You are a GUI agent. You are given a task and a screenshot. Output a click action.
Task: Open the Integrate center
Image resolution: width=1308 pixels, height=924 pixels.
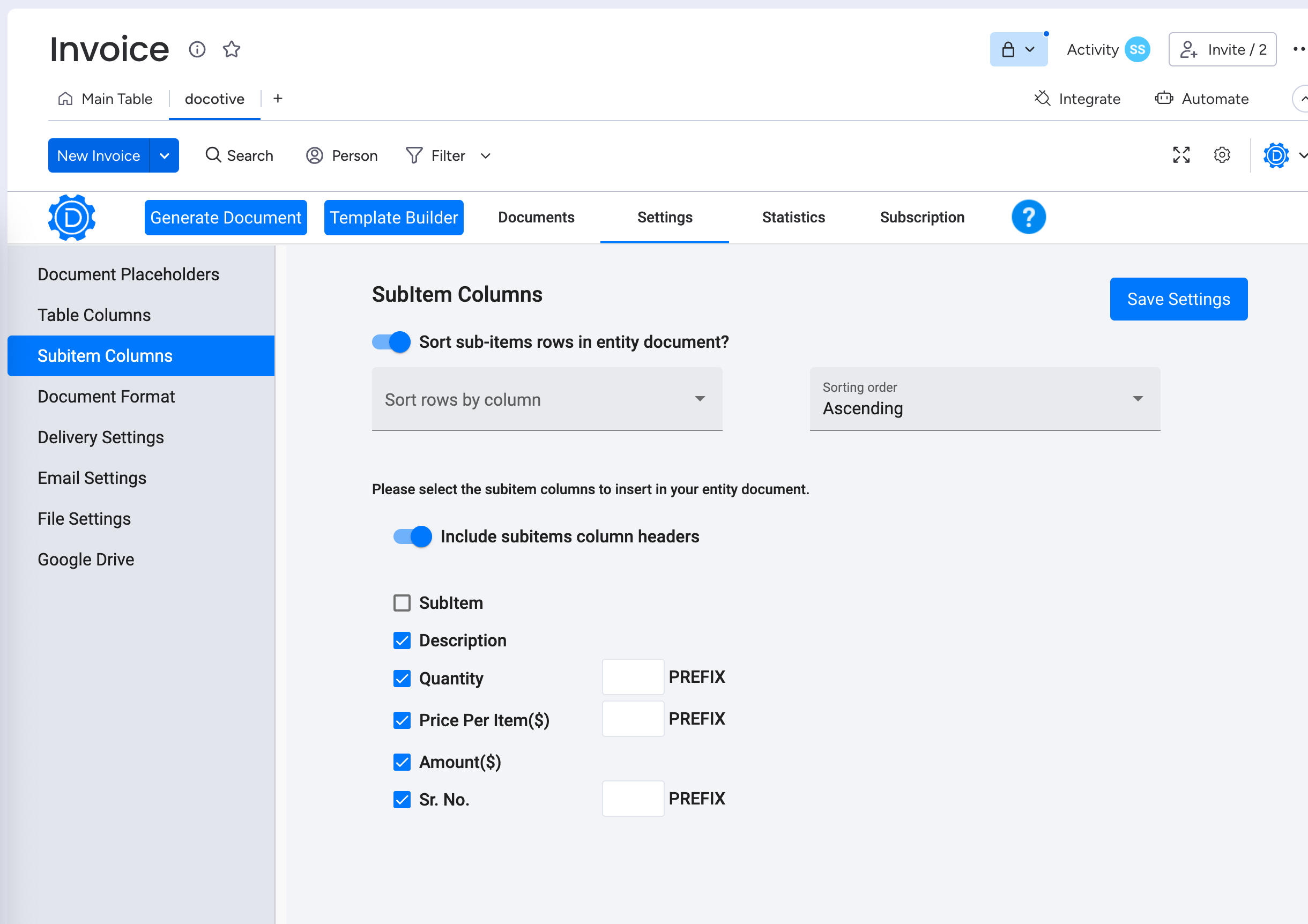pos(1077,99)
